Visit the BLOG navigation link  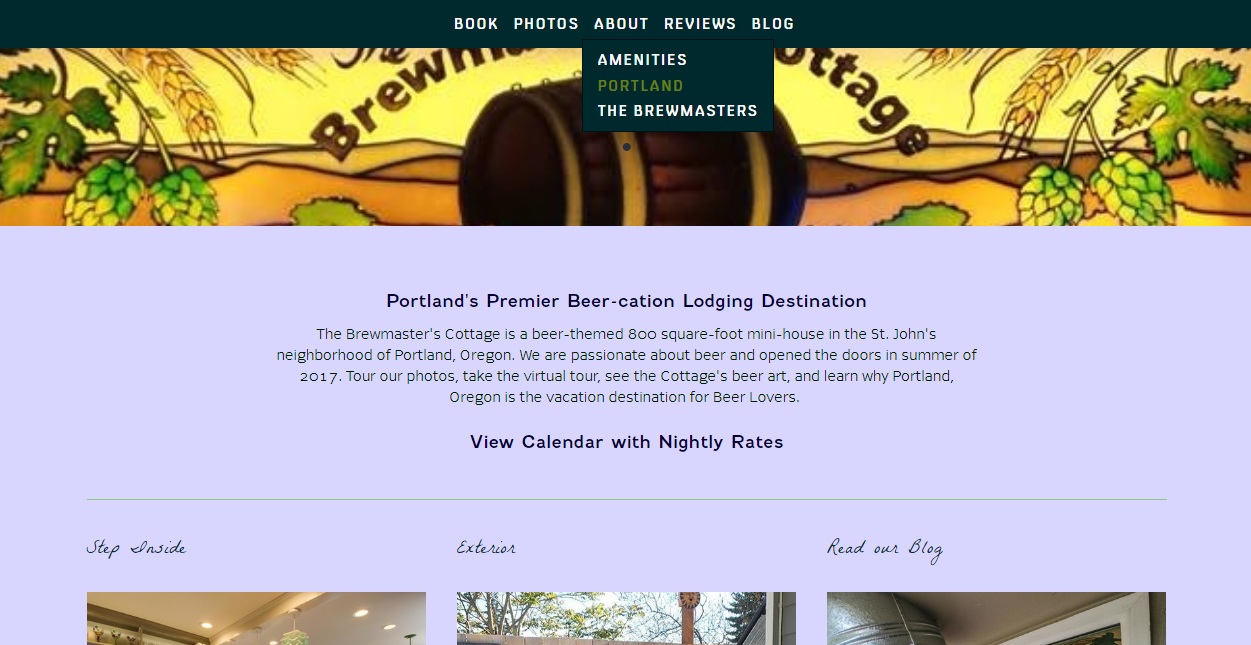click(x=773, y=24)
